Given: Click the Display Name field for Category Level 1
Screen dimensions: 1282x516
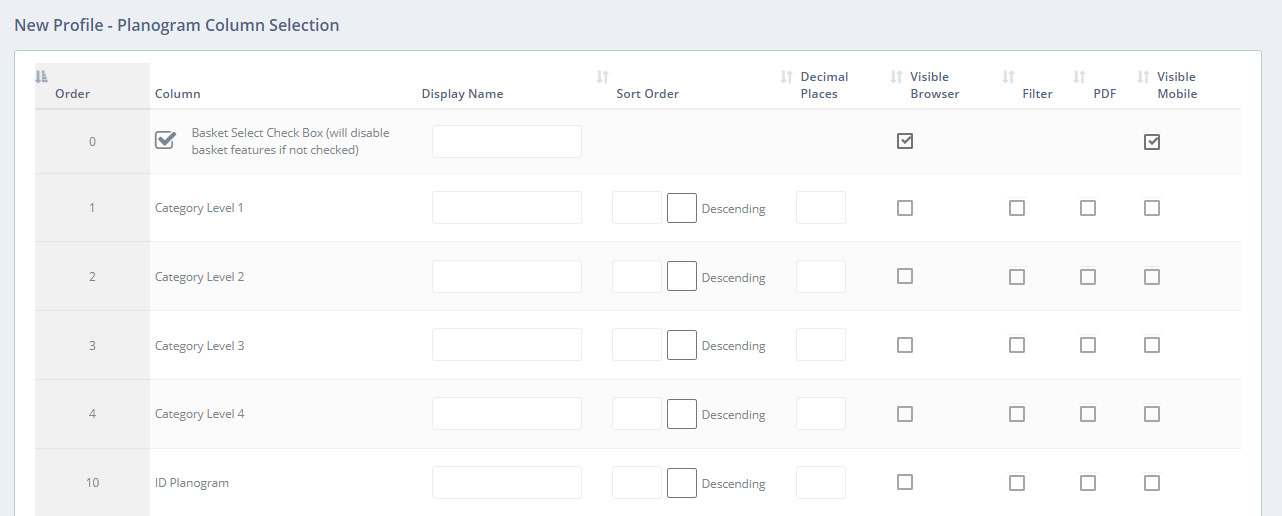Looking at the screenshot, I should (507, 208).
